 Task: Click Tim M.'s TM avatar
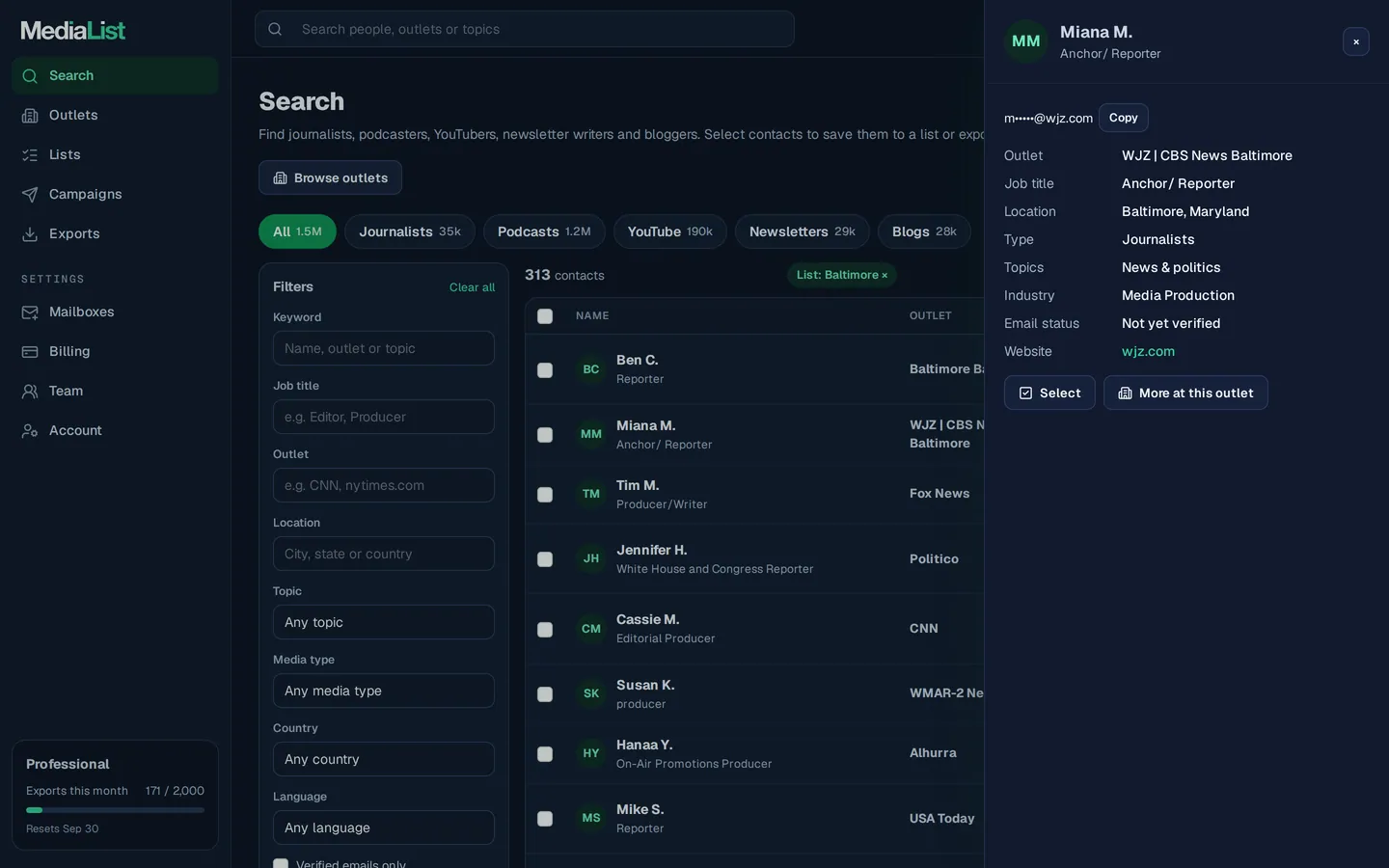(591, 494)
